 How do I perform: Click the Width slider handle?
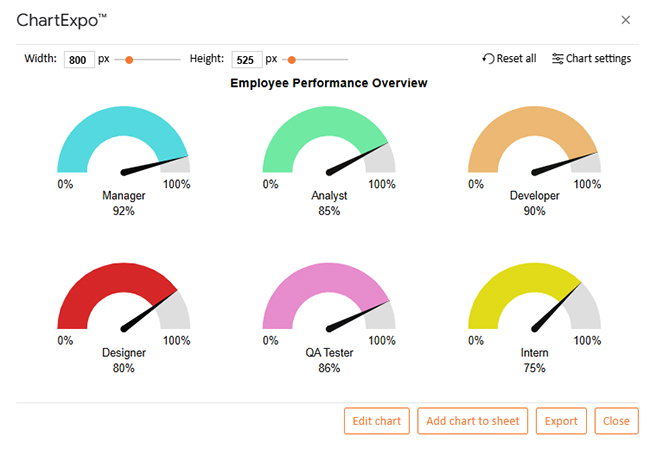129,60
